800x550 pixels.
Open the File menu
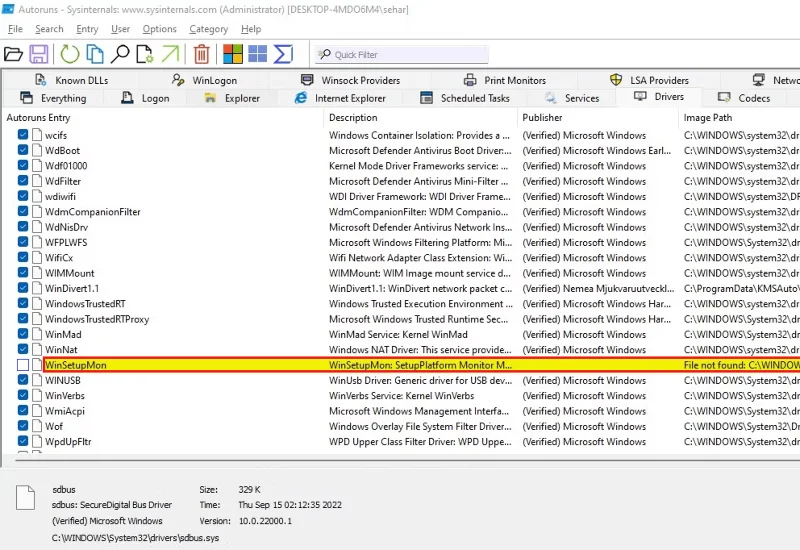point(15,29)
